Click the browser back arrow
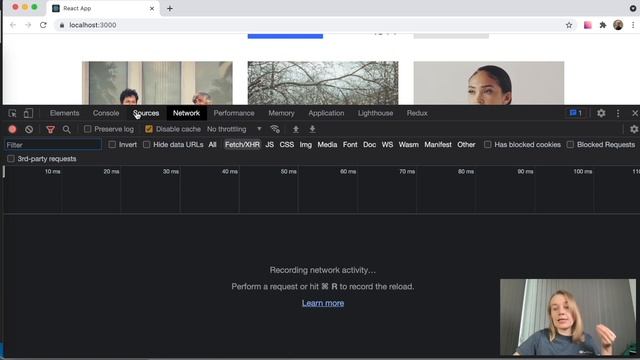The width and height of the screenshot is (640, 360). point(13,25)
